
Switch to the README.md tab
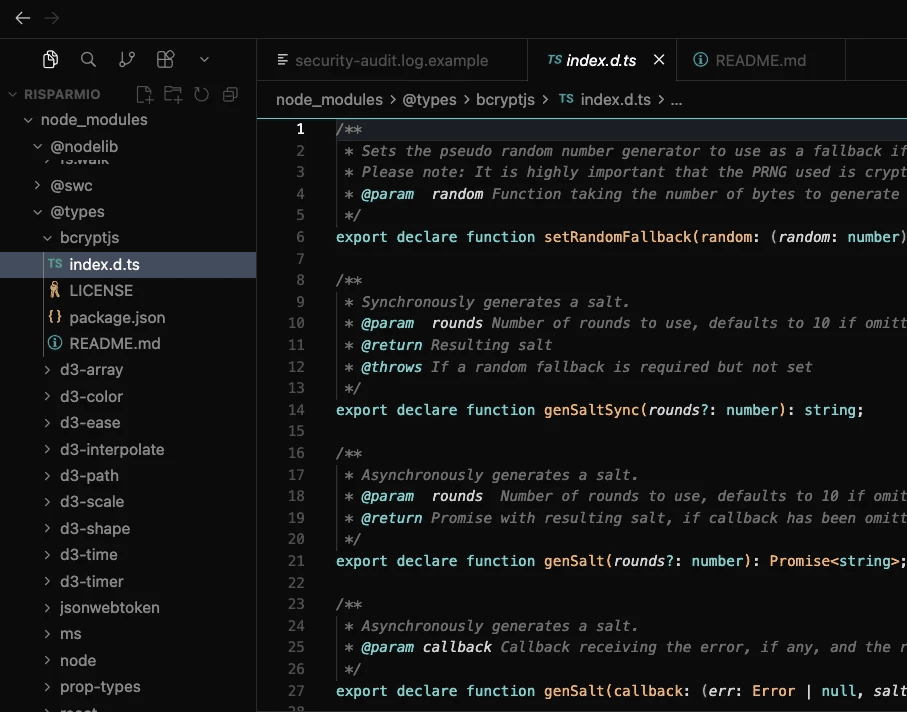(760, 60)
